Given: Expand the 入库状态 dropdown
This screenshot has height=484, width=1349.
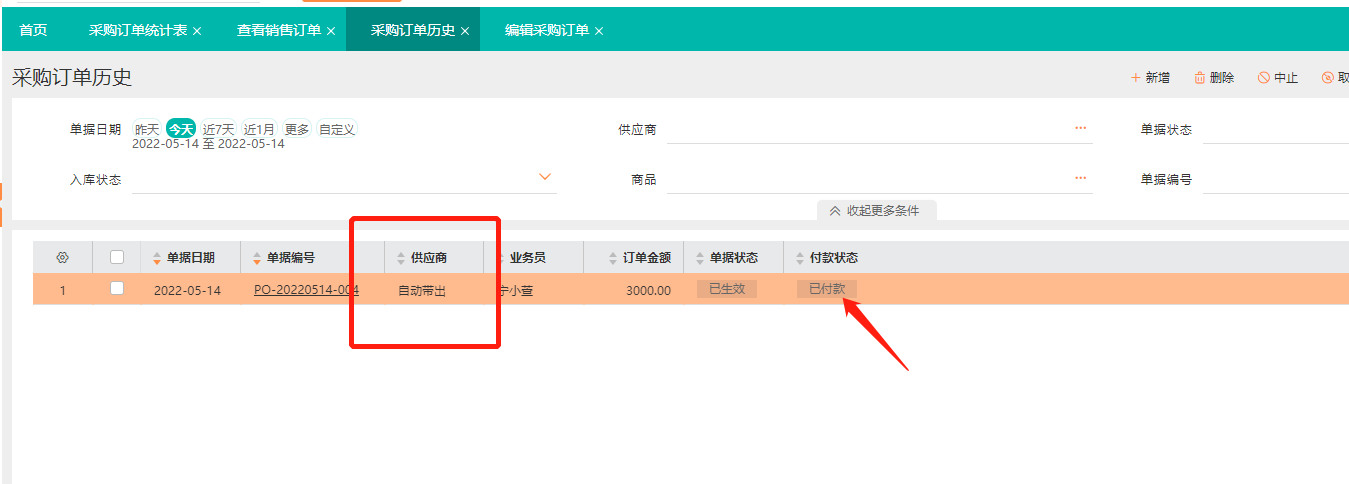Looking at the screenshot, I should point(545,177).
